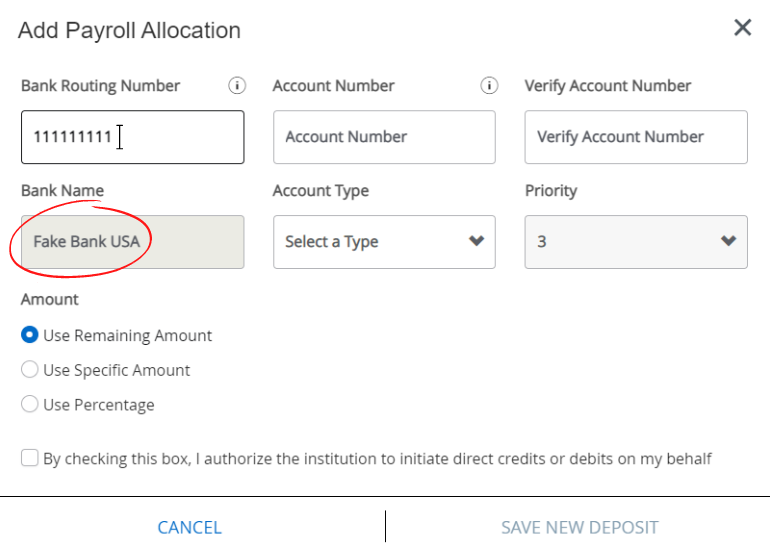
Task: Click the Account Type dropdown chevron
Action: pyautogui.click(x=476, y=241)
